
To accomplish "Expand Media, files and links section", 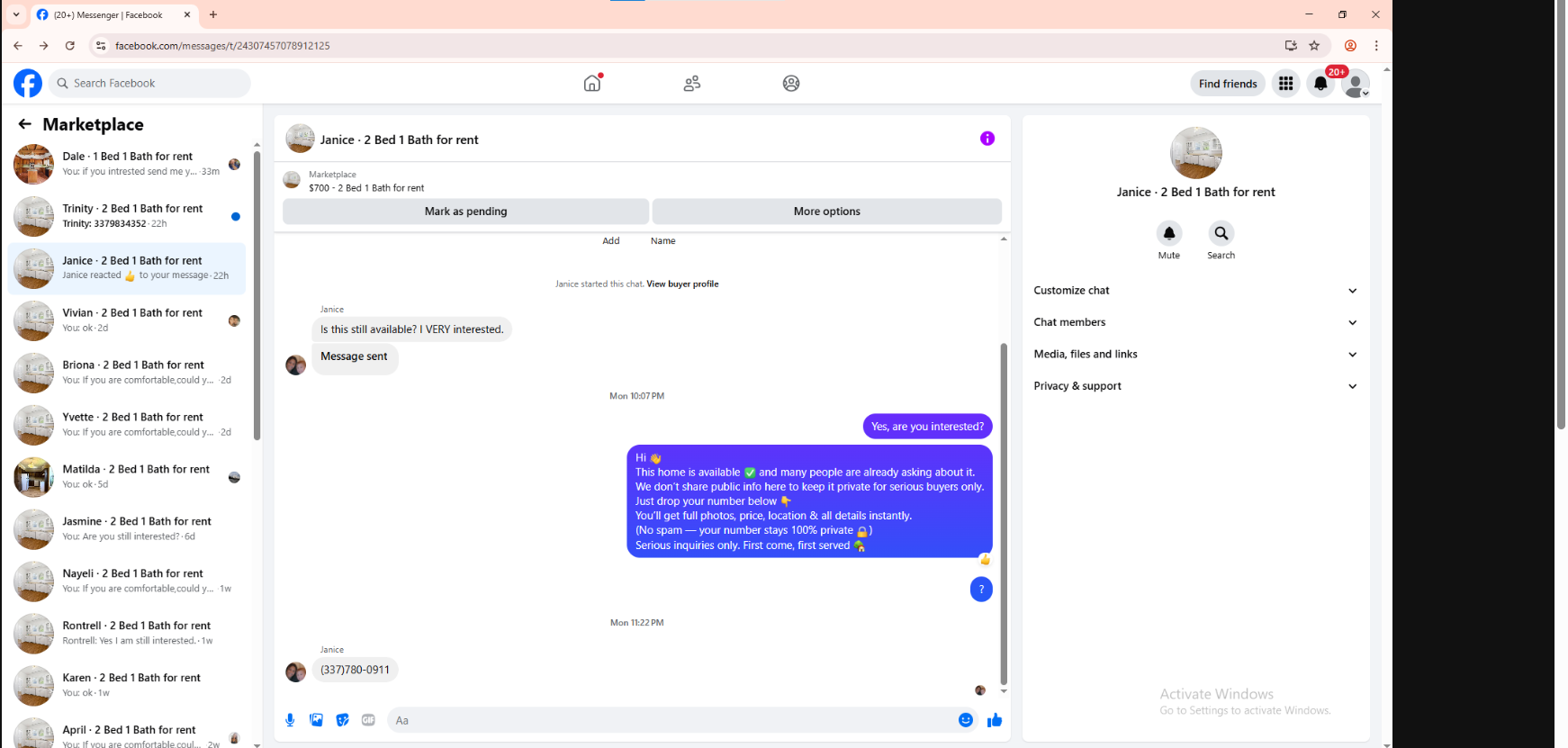I will (1195, 355).
